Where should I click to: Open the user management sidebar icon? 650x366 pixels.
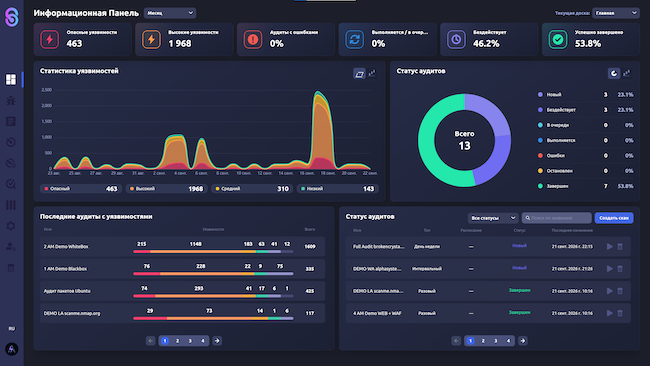tap(11, 247)
